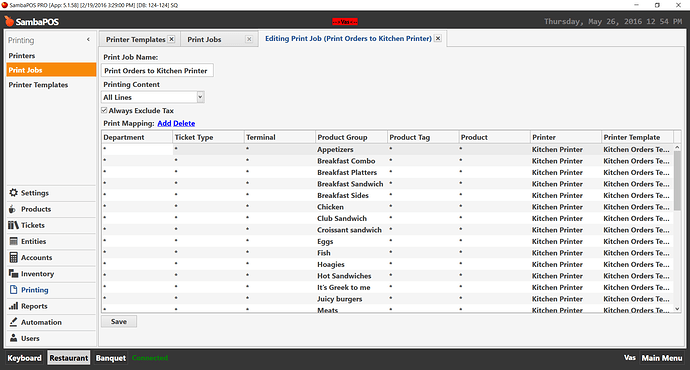690x370 pixels.
Task: Switch to the Printer Templates tab
Action: point(136,39)
